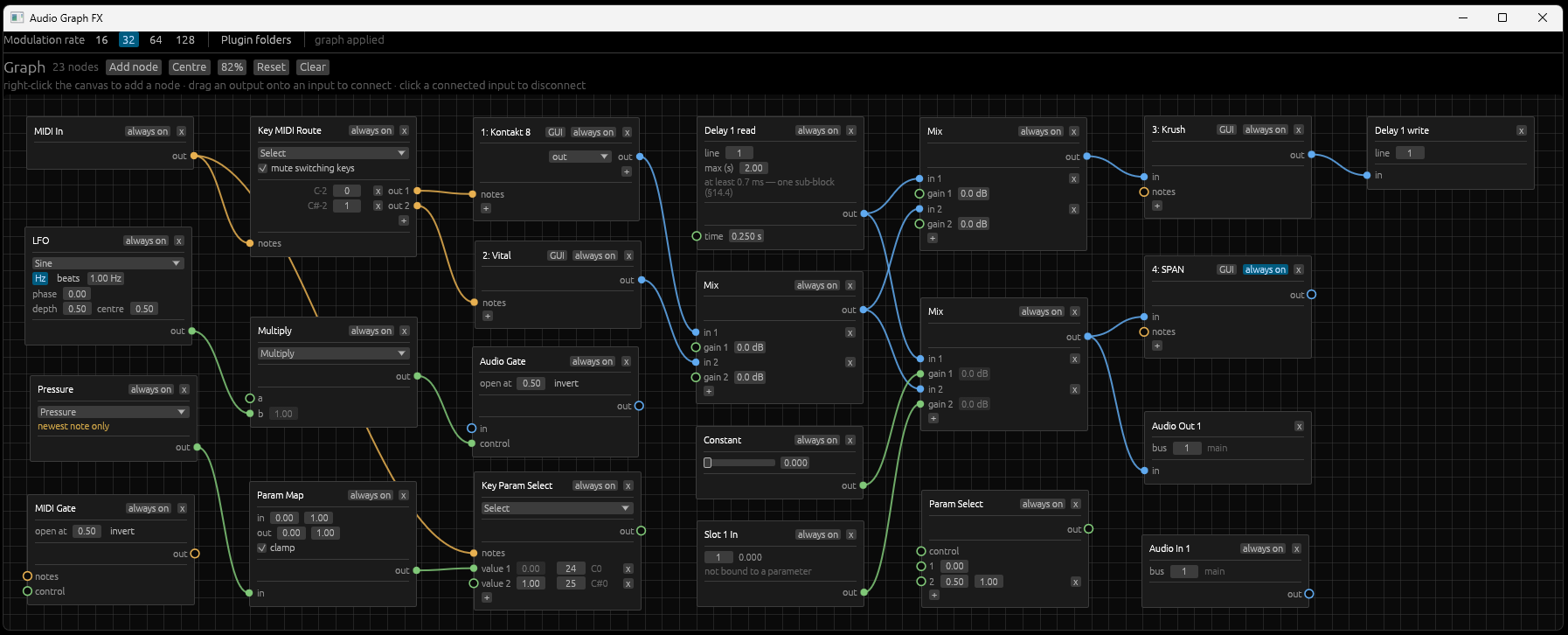Set modulation rate to 16

pos(101,40)
